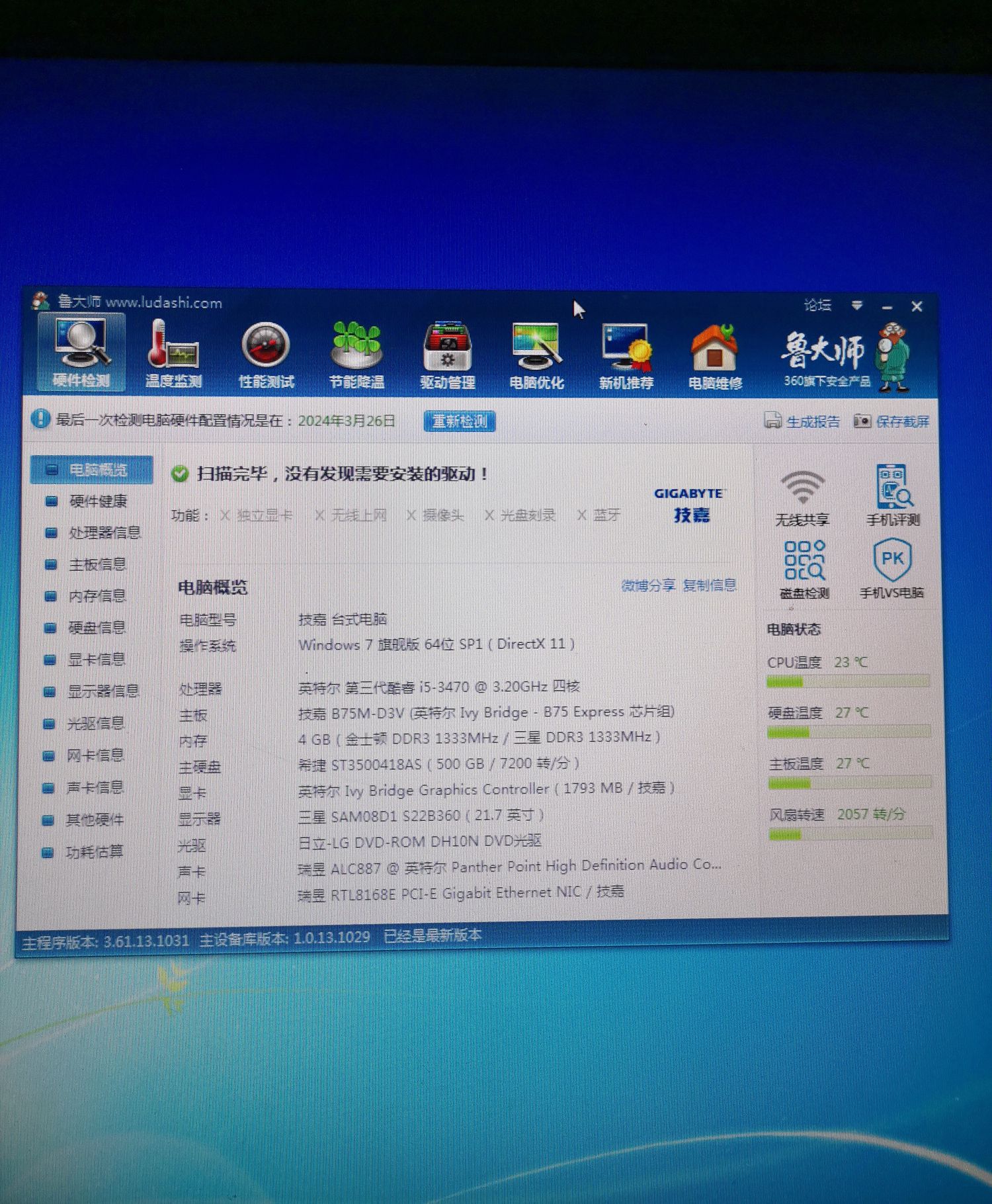Click the 鲁大师 www.ludashi.com title text
The width and height of the screenshot is (992, 1204).
(x=140, y=302)
